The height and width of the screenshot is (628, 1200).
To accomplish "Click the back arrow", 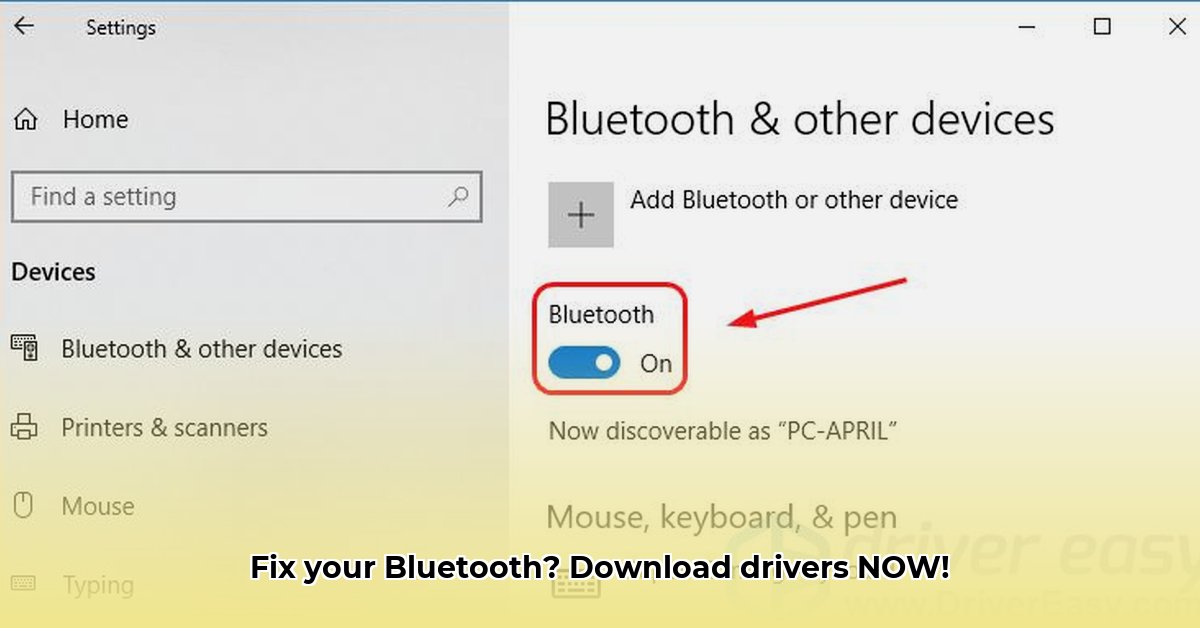I will [x=22, y=26].
